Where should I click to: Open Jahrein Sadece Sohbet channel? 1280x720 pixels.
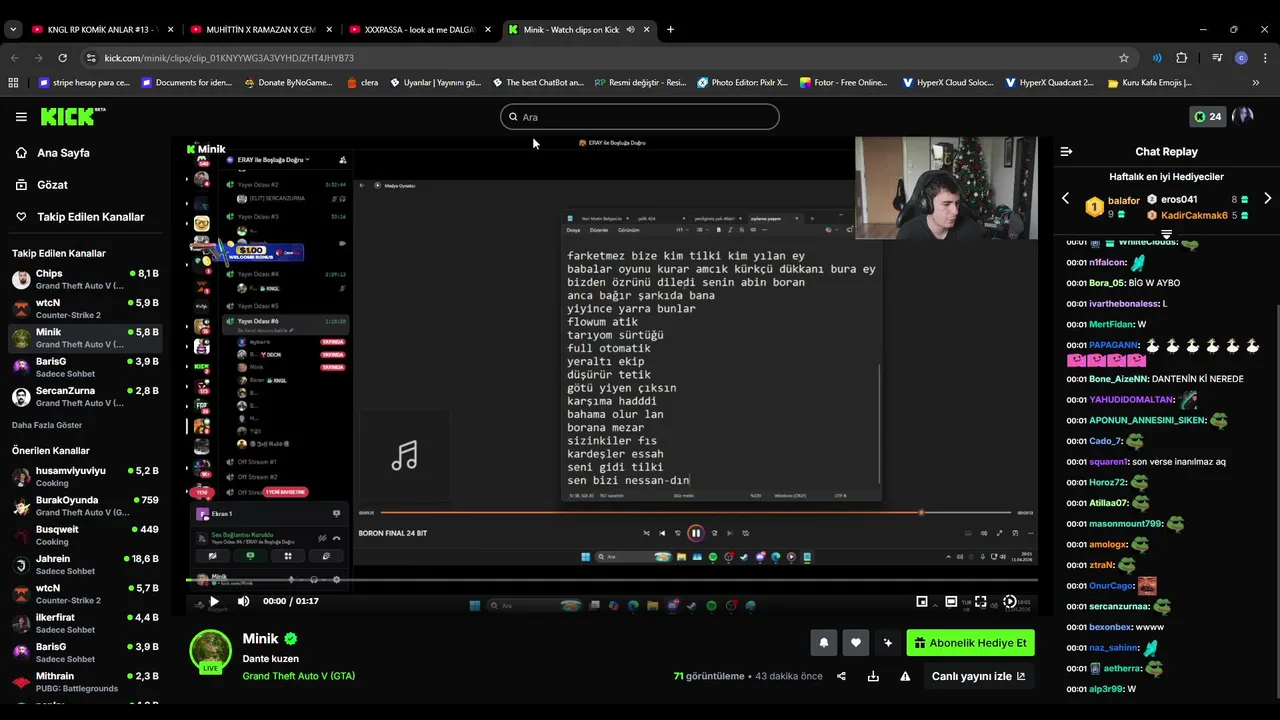pyautogui.click(x=85, y=565)
